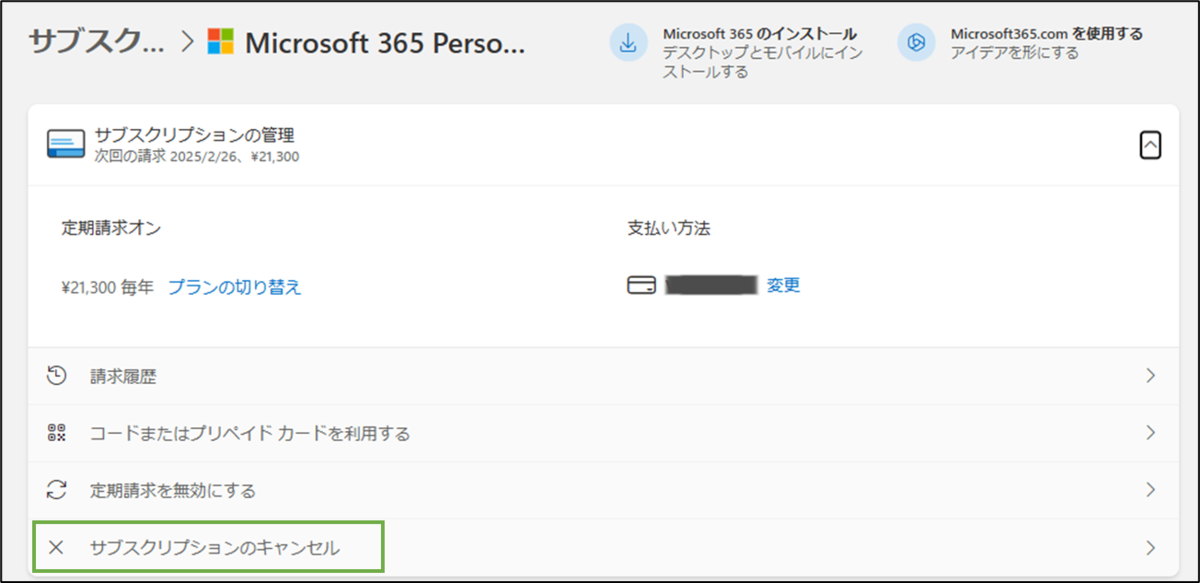Click the refresh arrows icon for 定期請求を無効にする
The width and height of the screenshot is (1200, 583).
[x=57, y=490]
